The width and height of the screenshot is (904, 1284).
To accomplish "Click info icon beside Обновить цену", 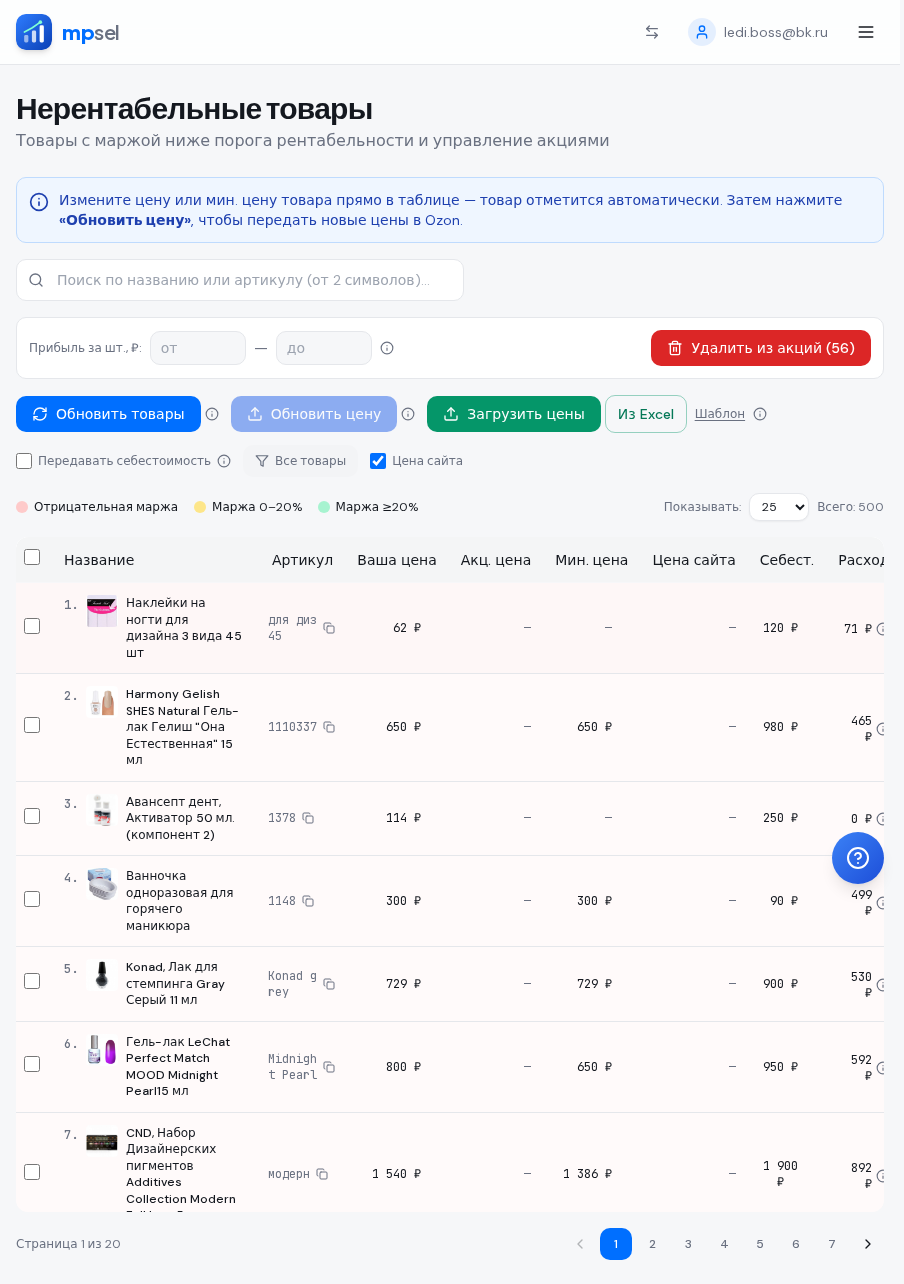I will click(x=408, y=414).
